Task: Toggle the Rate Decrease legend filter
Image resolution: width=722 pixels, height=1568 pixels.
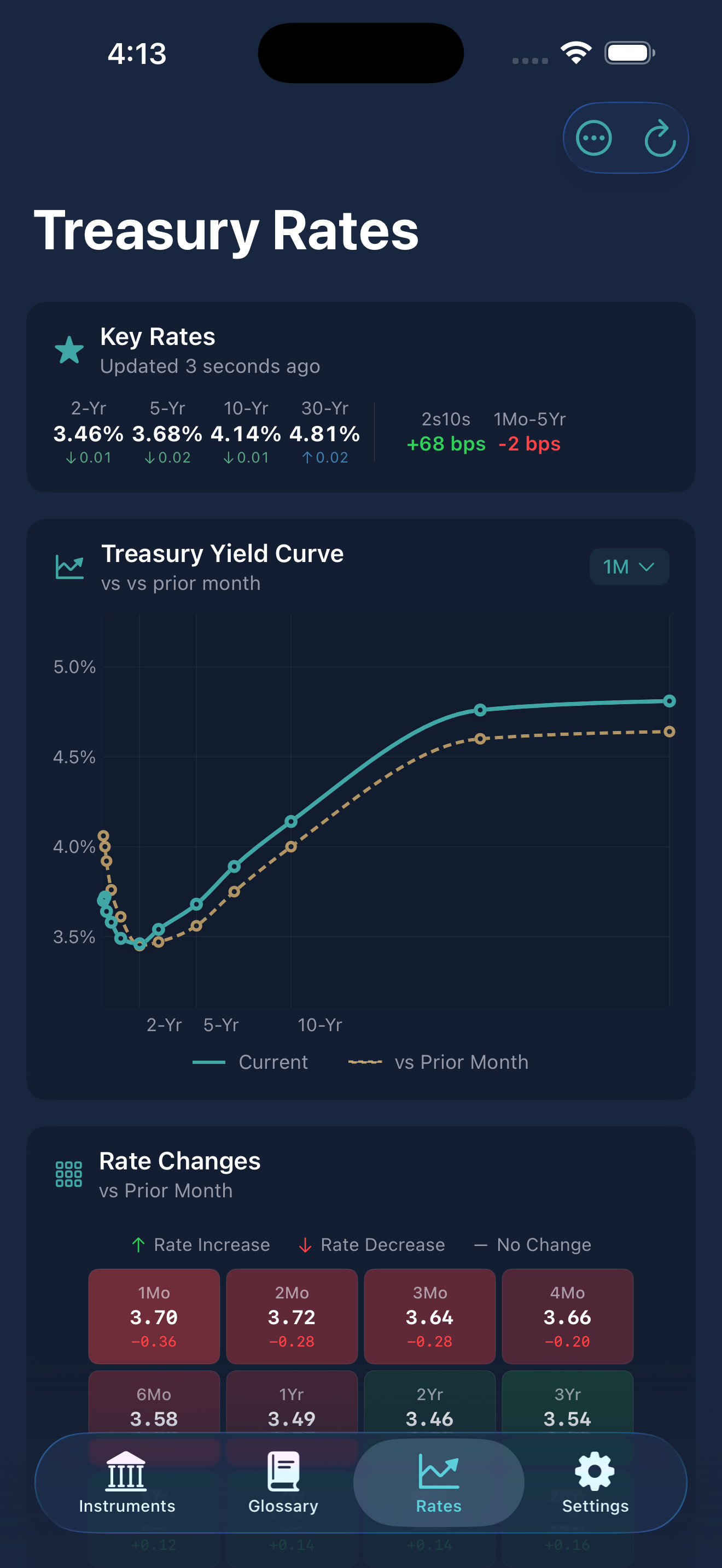Action: (370, 1245)
